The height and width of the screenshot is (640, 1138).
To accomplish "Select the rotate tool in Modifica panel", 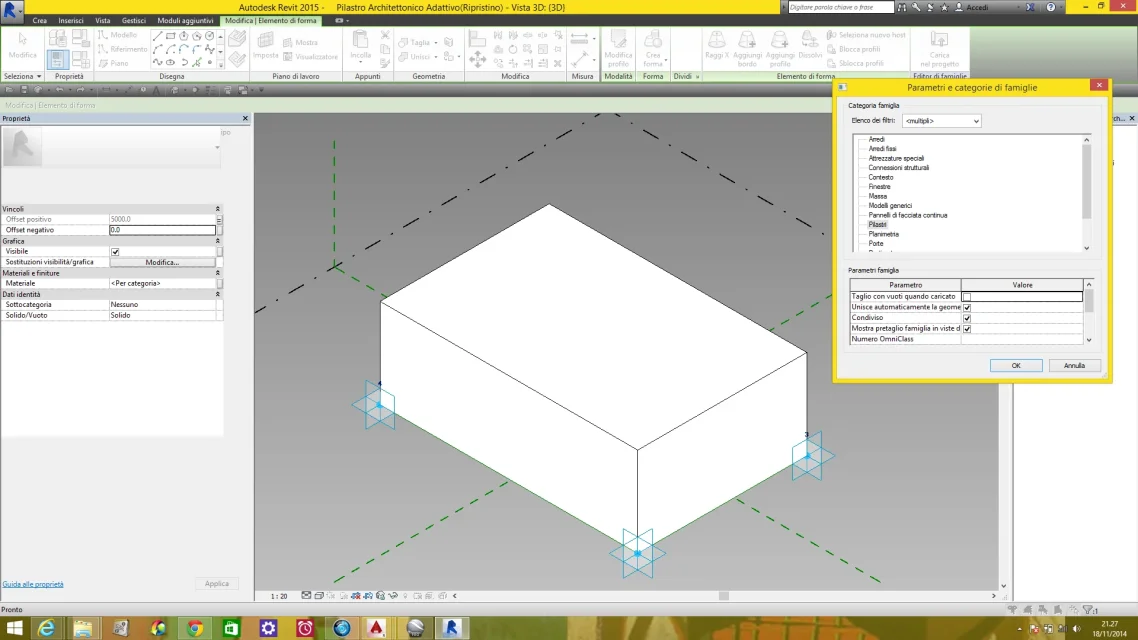I will coord(513,49).
